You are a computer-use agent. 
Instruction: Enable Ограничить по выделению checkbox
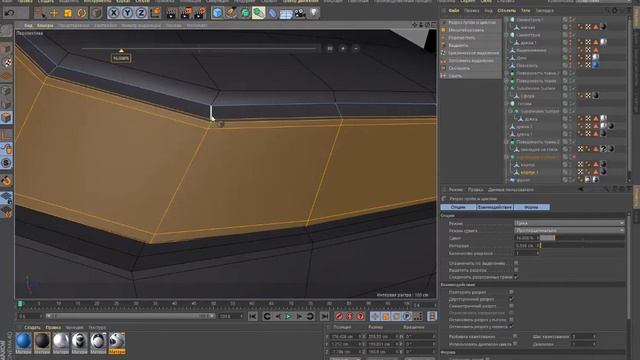516,263
